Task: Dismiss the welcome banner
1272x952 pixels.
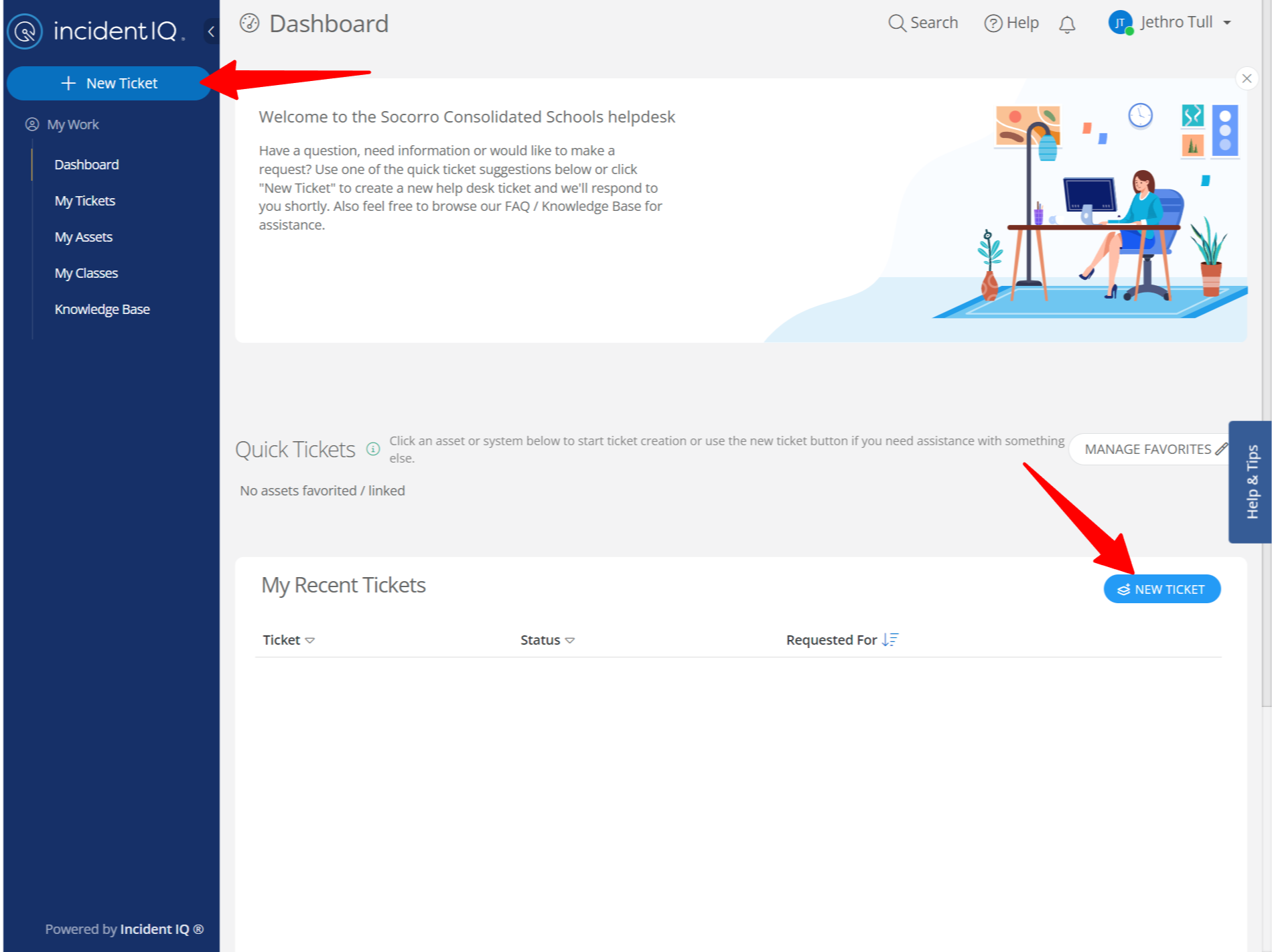Action: (1247, 78)
